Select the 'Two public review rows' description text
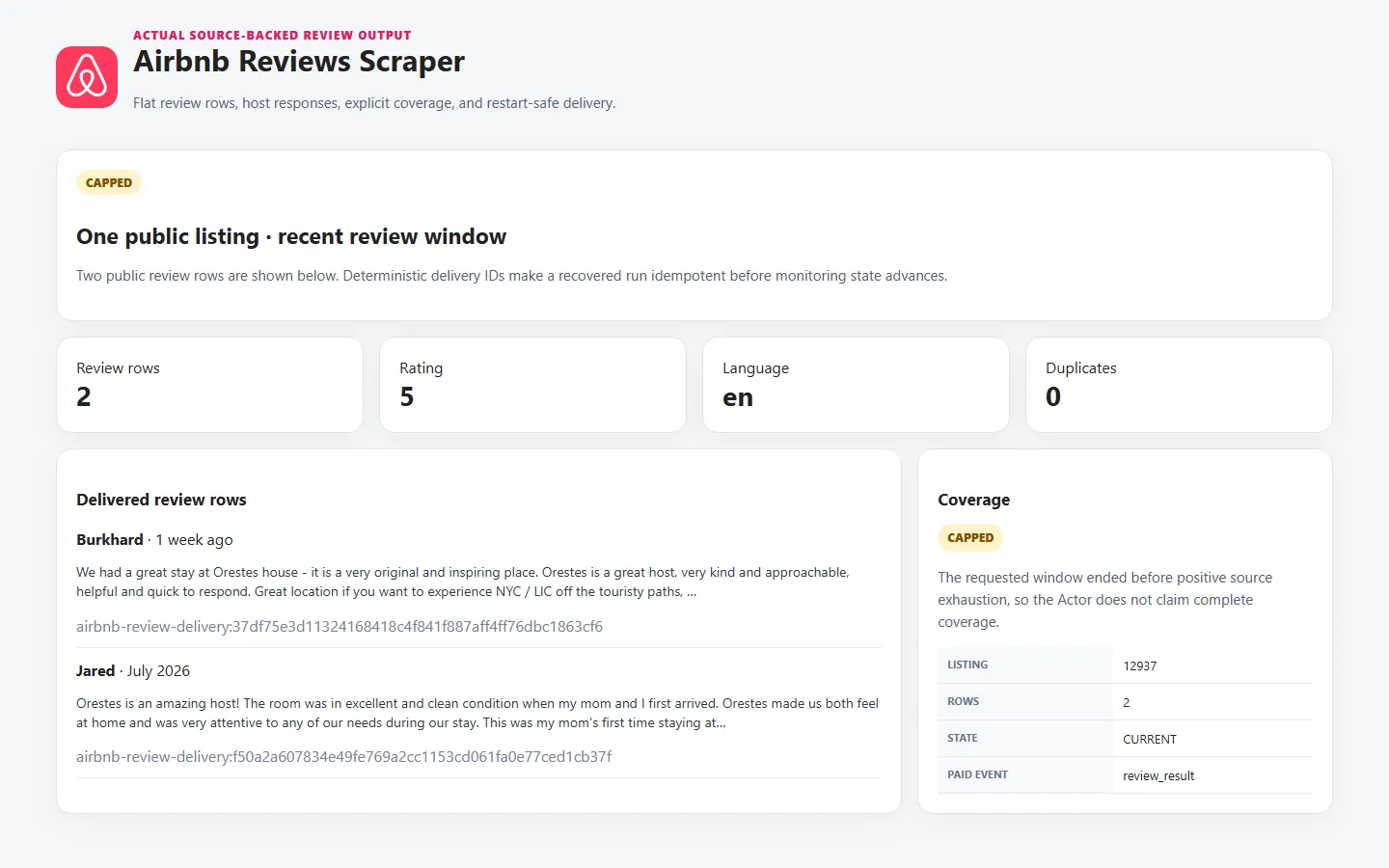Screen dimensions: 1389x868 [512, 276]
